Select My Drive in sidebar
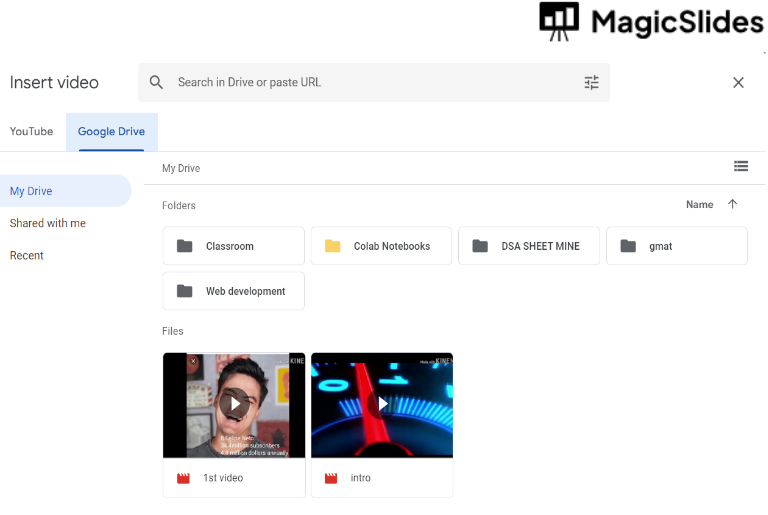Viewport: 768px width, 515px height. click(66, 191)
